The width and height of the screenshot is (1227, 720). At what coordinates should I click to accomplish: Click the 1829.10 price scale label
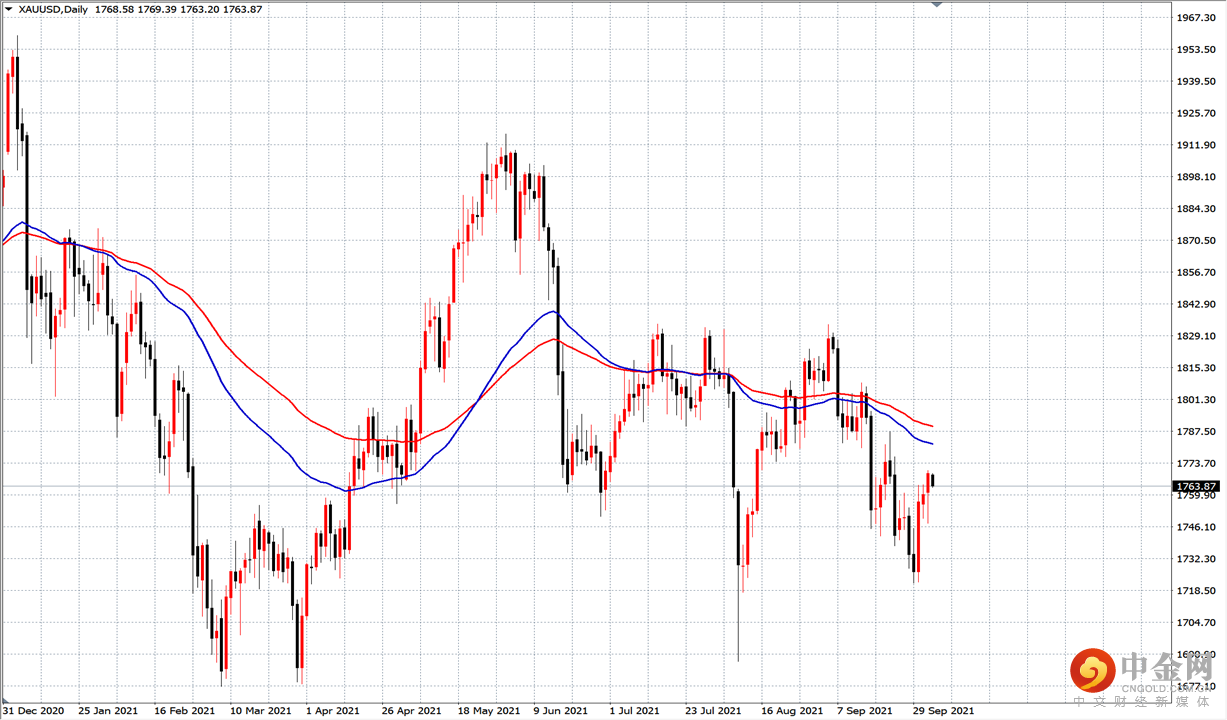[1196, 336]
